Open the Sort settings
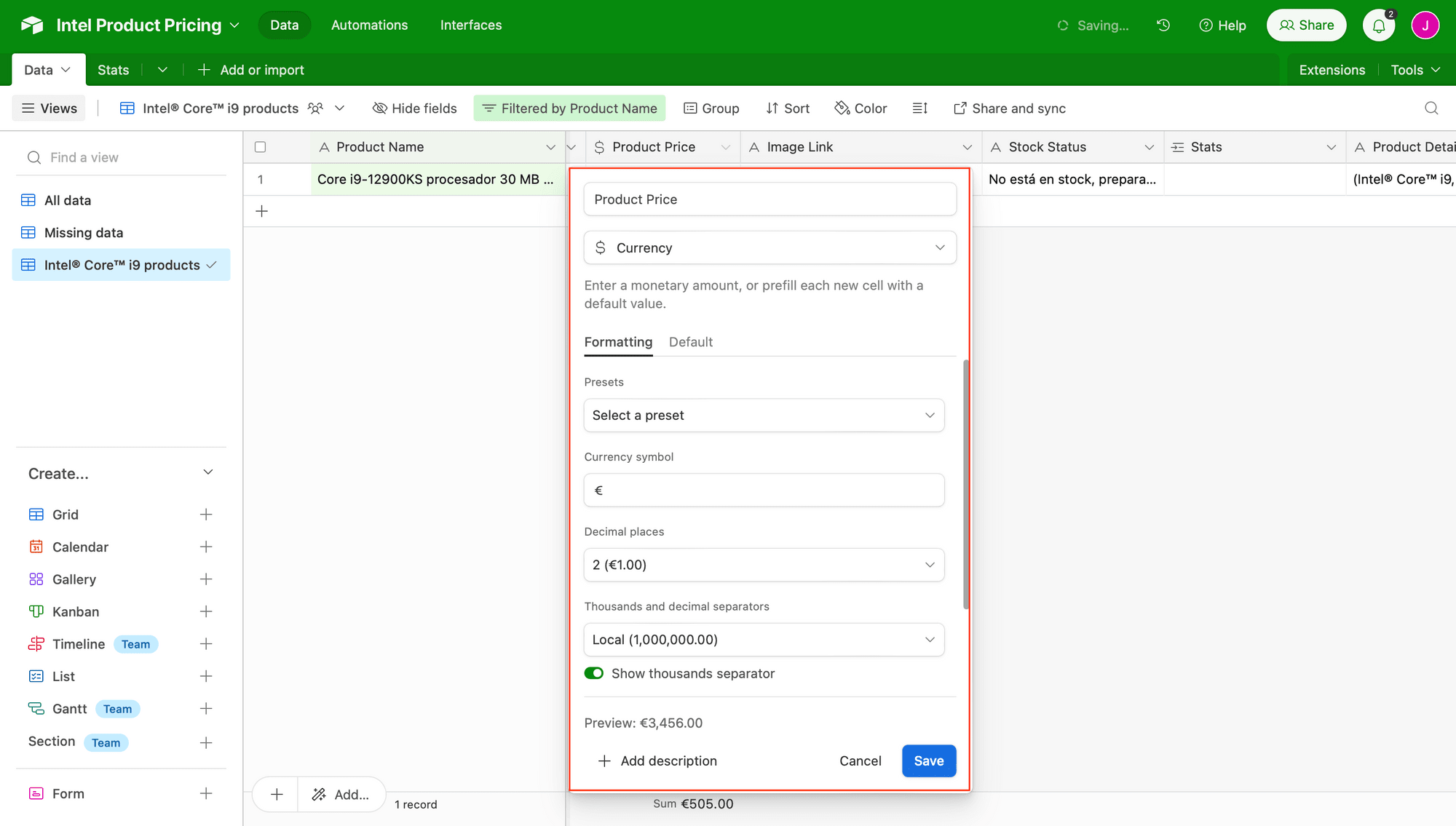The width and height of the screenshot is (1456, 826). pos(788,108)
